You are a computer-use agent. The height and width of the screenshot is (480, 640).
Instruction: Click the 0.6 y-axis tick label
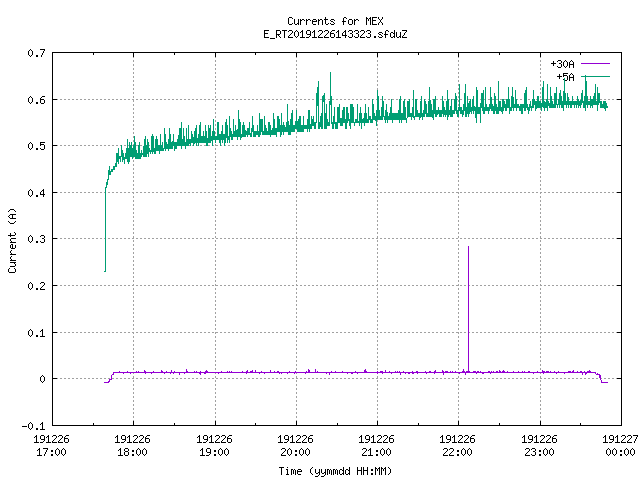[x=36, y=100]
